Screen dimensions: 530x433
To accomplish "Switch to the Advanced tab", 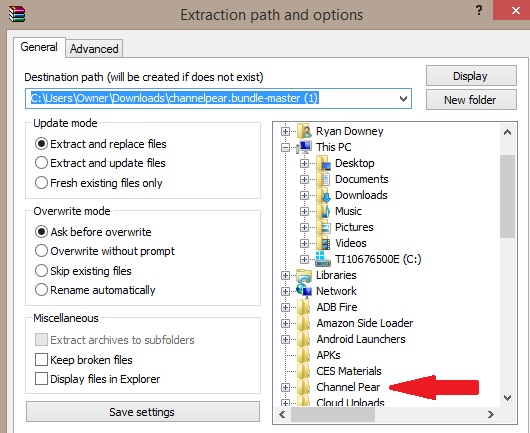I will click(x=94, y=49).
